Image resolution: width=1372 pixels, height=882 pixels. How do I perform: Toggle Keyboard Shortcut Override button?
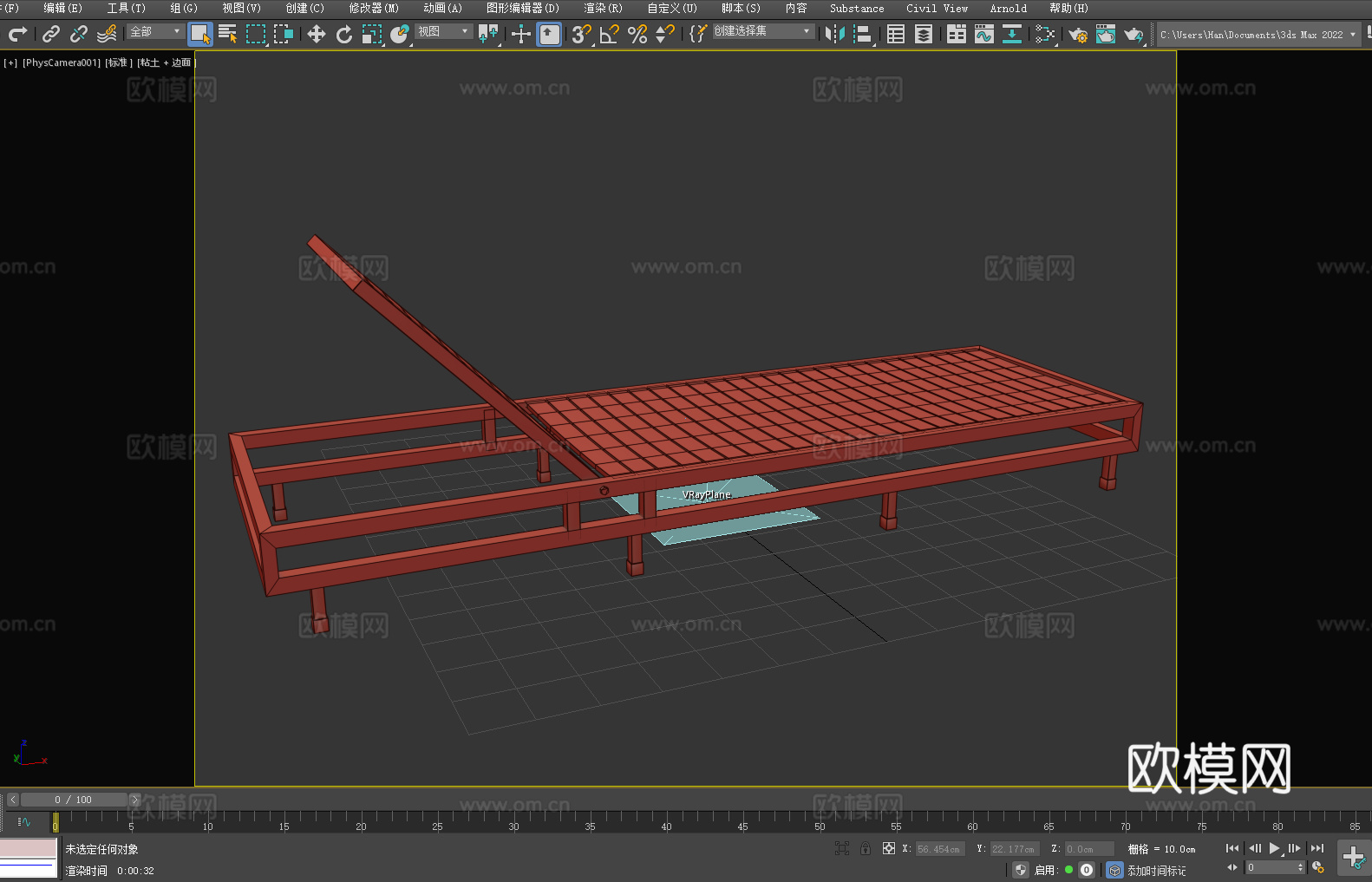point(549,34)
